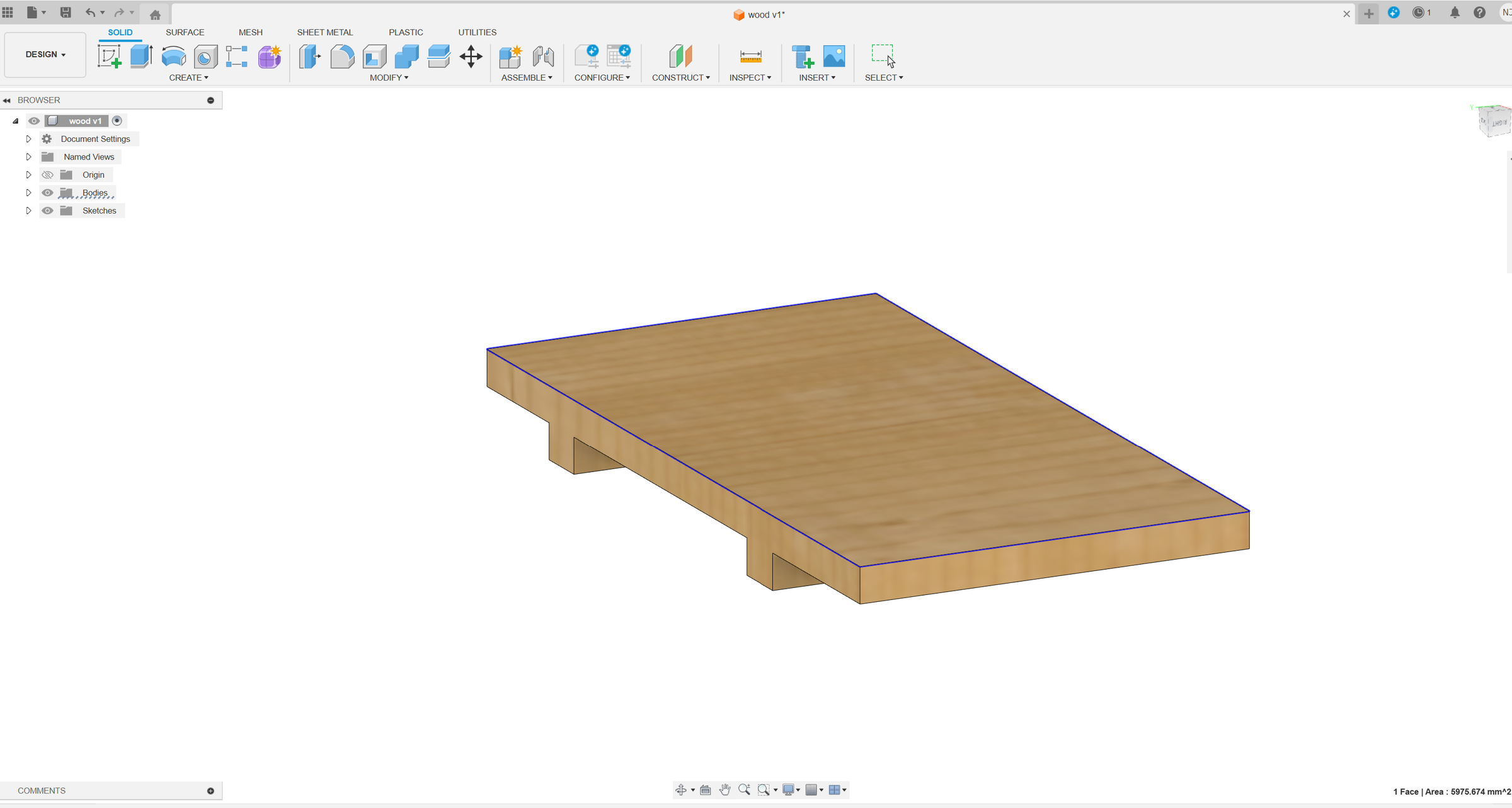Select the Revolve tool icon
Screen dimensions: 1512x808
click(173, 57)
